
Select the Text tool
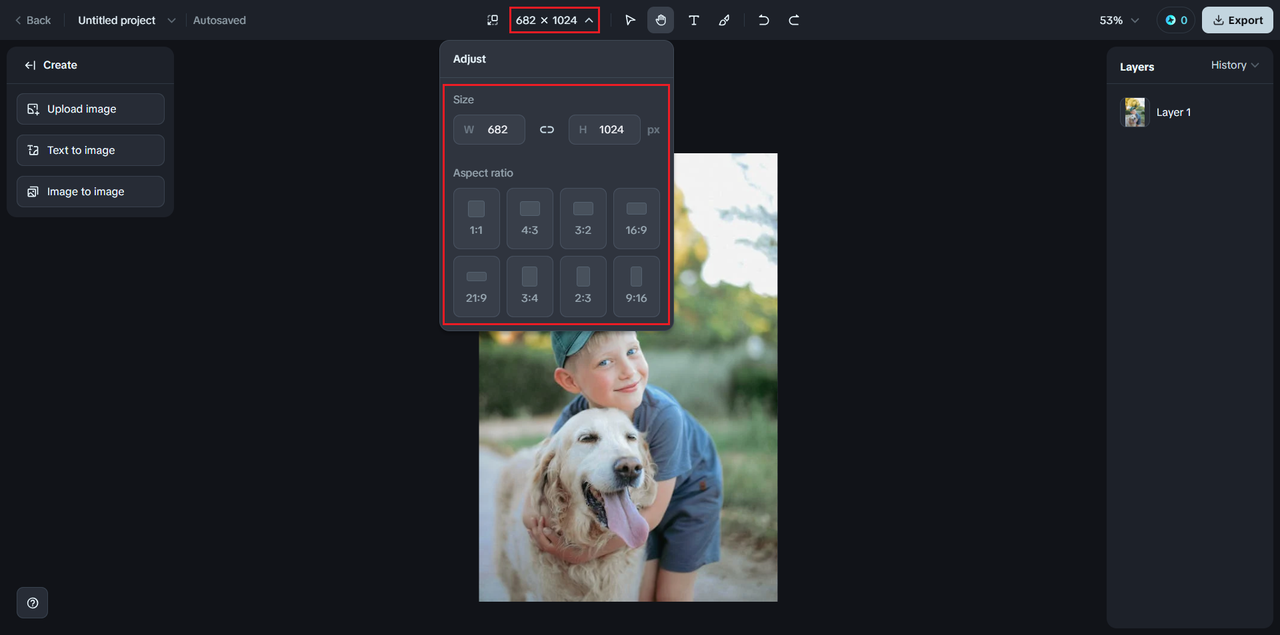click(693, 20)
